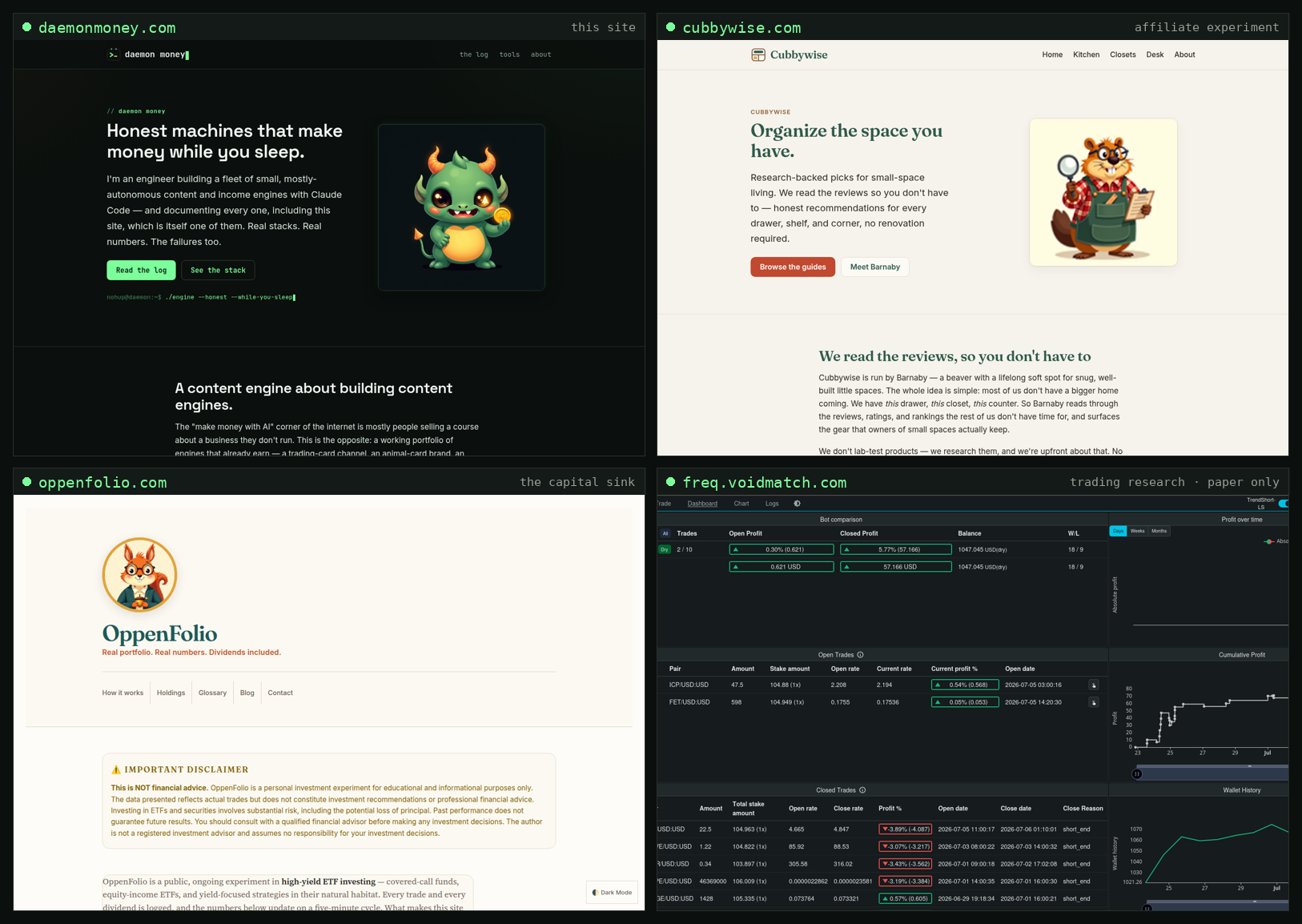Click the daemonmoney.com panel title
Viewport: 1302px width, 924px height.
coord(107,27)
